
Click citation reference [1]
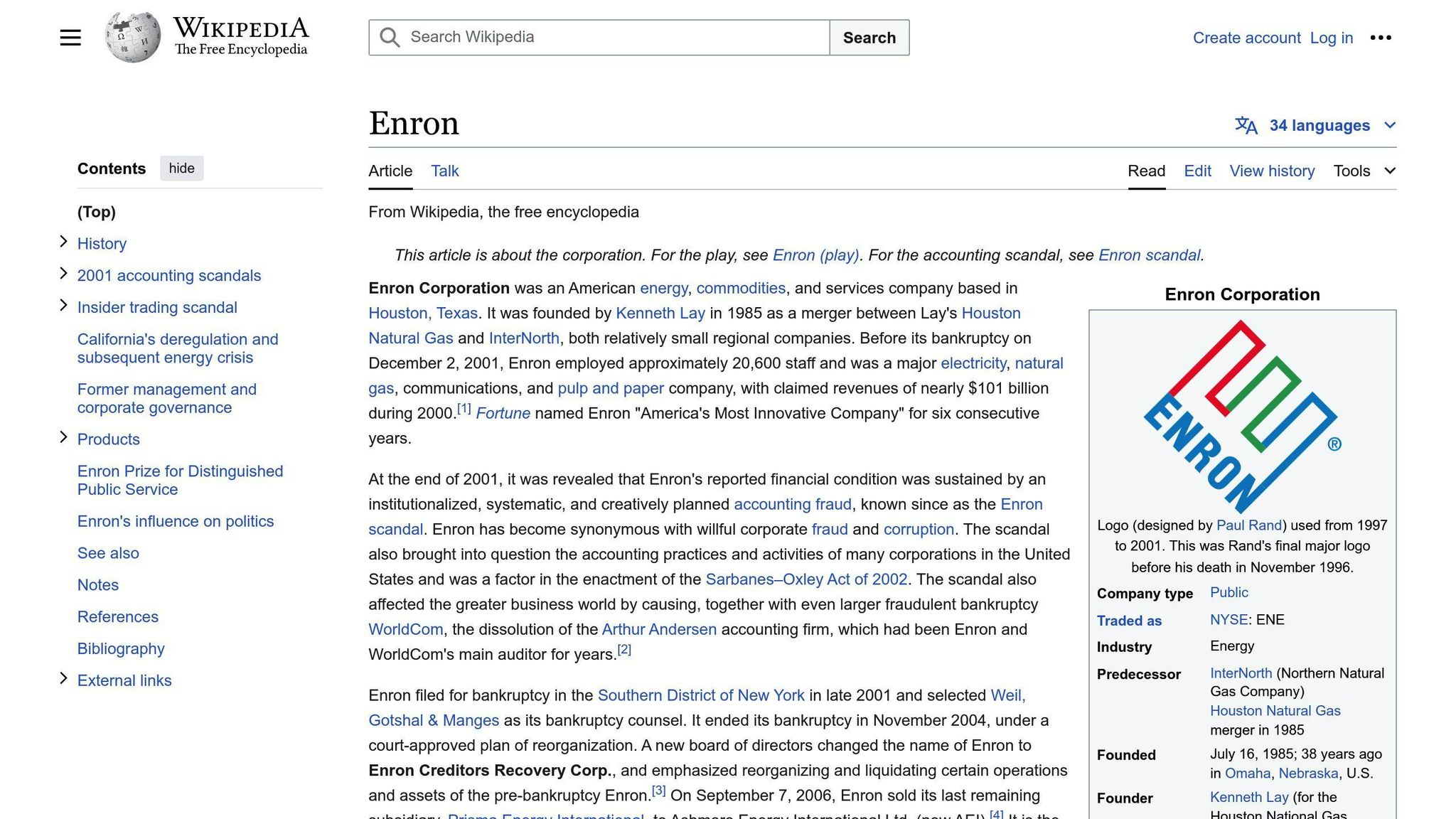pyautogui.click(x=464, y=409)
